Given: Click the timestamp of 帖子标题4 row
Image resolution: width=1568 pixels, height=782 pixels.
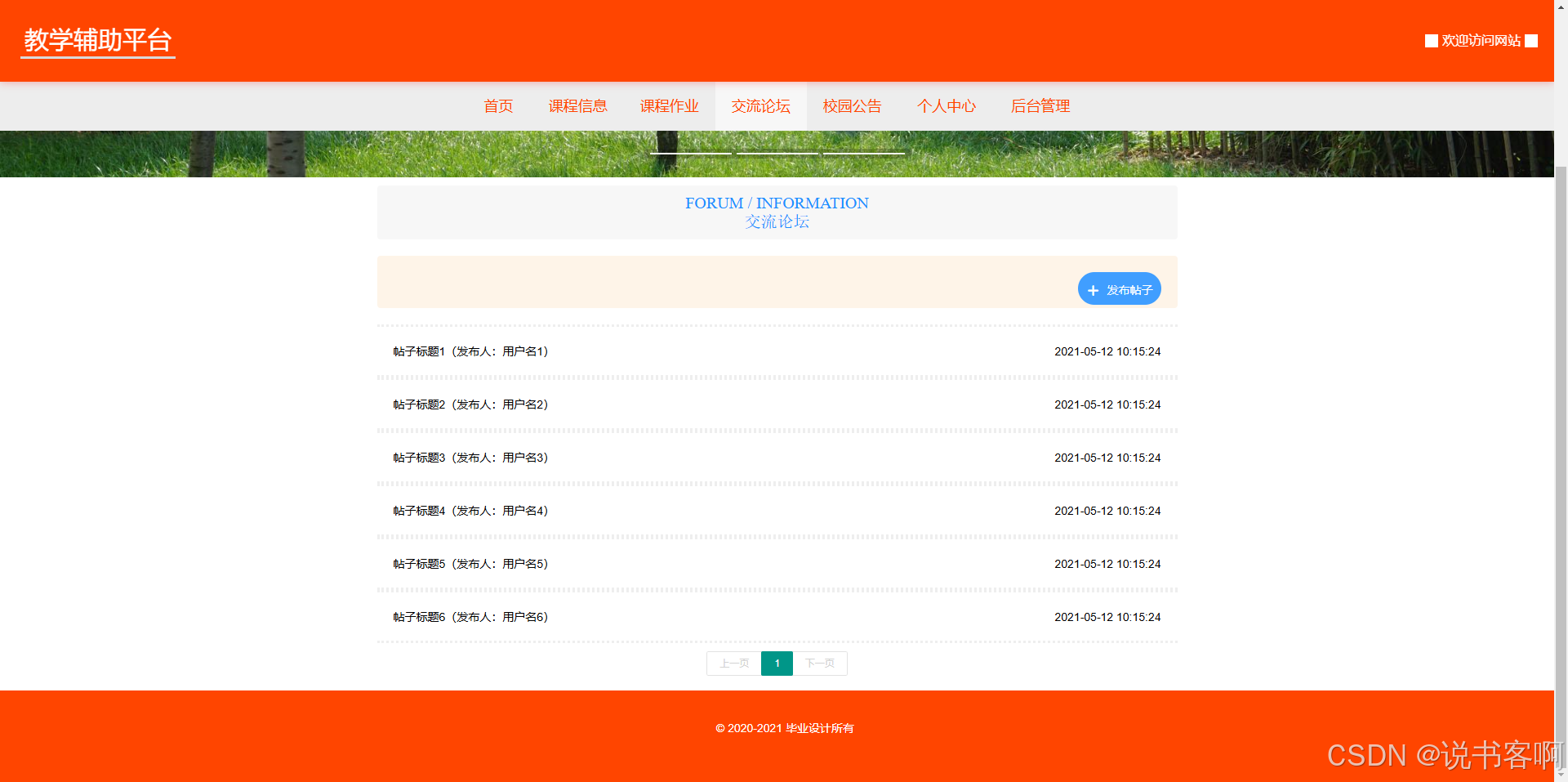Looking at the screenshot, I should tap(1107, 511).
